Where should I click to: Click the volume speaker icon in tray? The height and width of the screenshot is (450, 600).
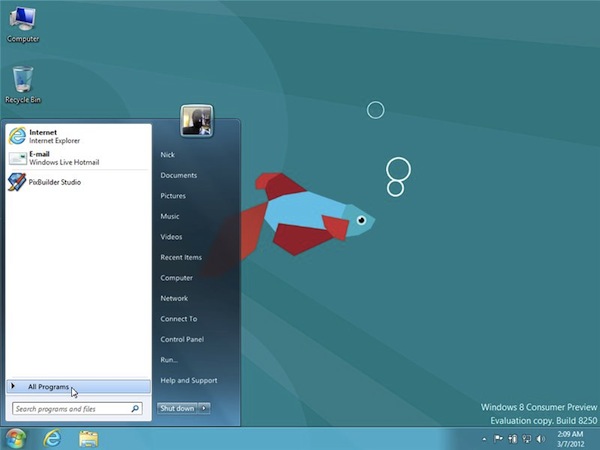[540, 438]
